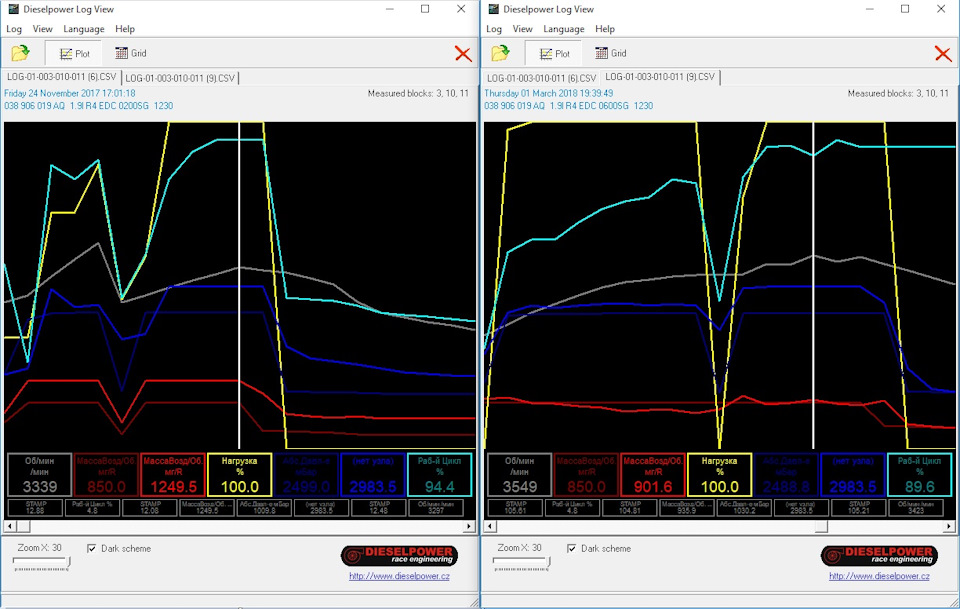This screenshot has width=960, height=609.
Task: Toggle grey Об/мин 3549 channel box
Action: pyautogui.click(x=520, y=474)
